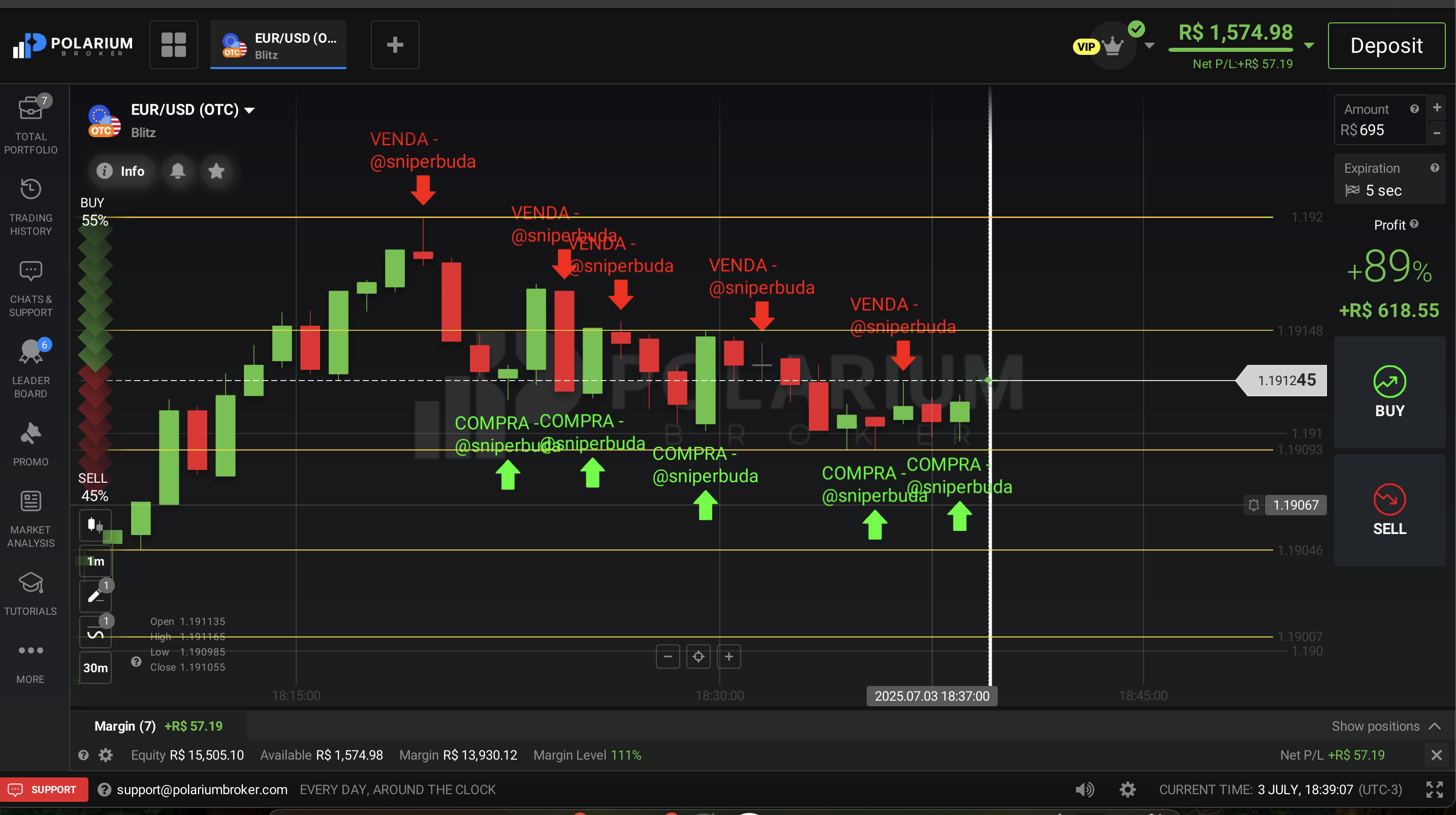This screenshot has height=815, width=1456.
Task: Show help for Amount field
Action: click(x=1414, y=109)
